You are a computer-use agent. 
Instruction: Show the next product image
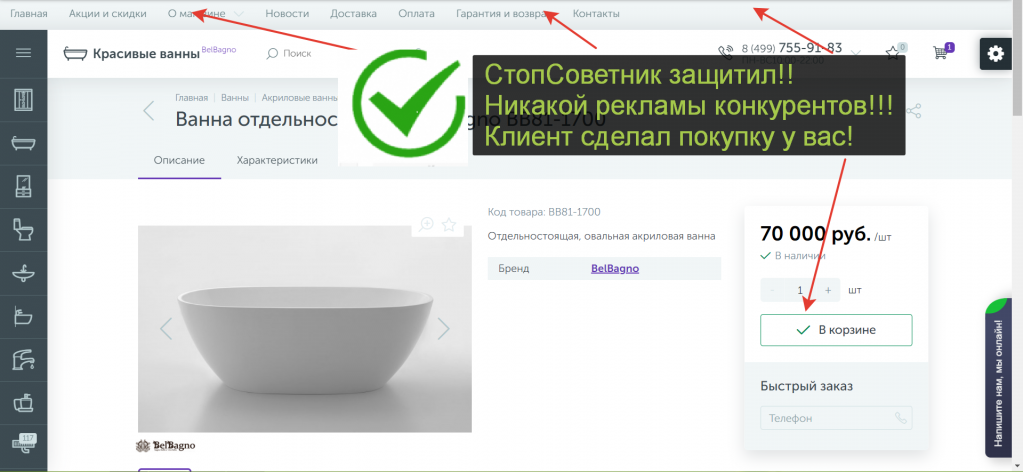tap(444, 328)
